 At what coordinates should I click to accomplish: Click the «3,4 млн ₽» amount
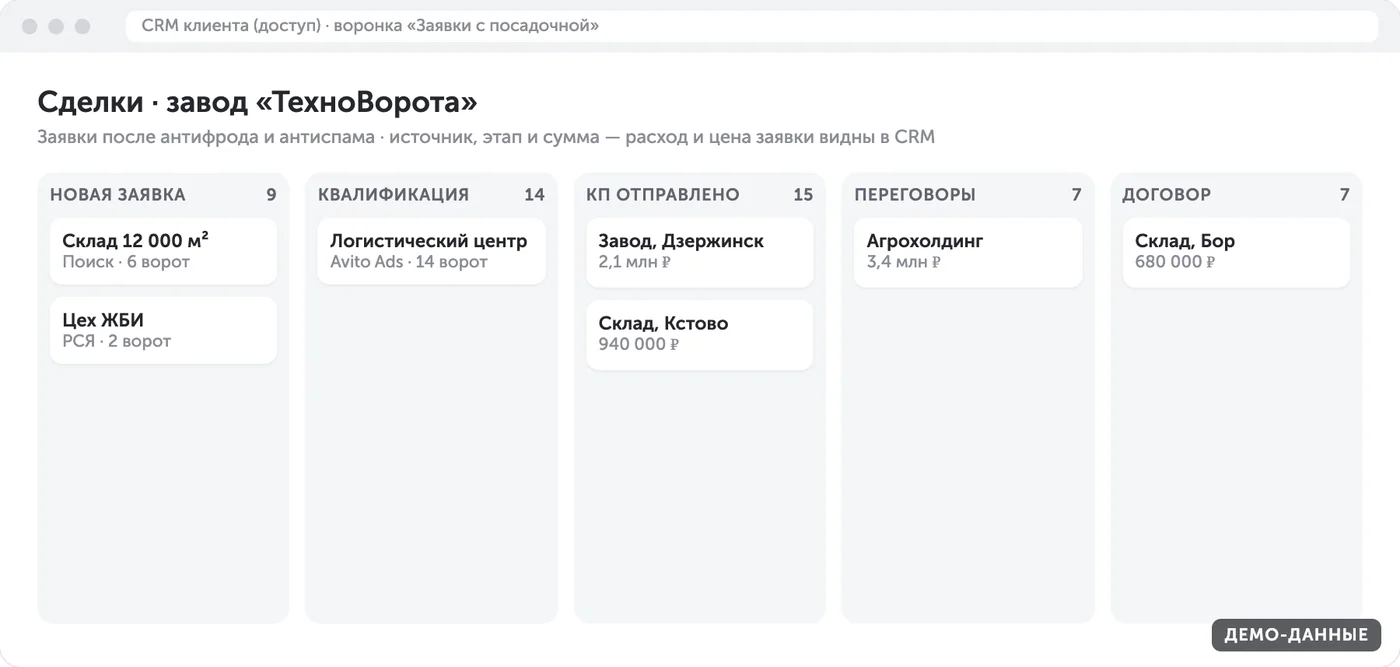(904, 263)
